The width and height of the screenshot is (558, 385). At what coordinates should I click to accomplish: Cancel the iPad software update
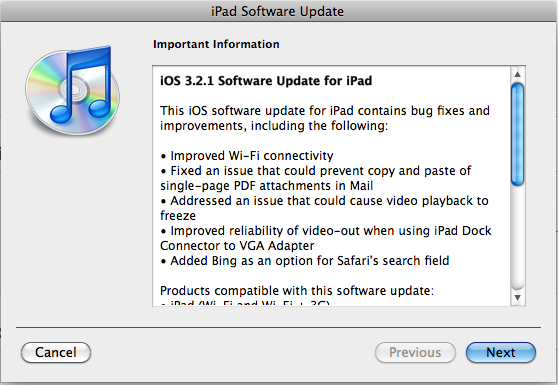coord(56,352)
